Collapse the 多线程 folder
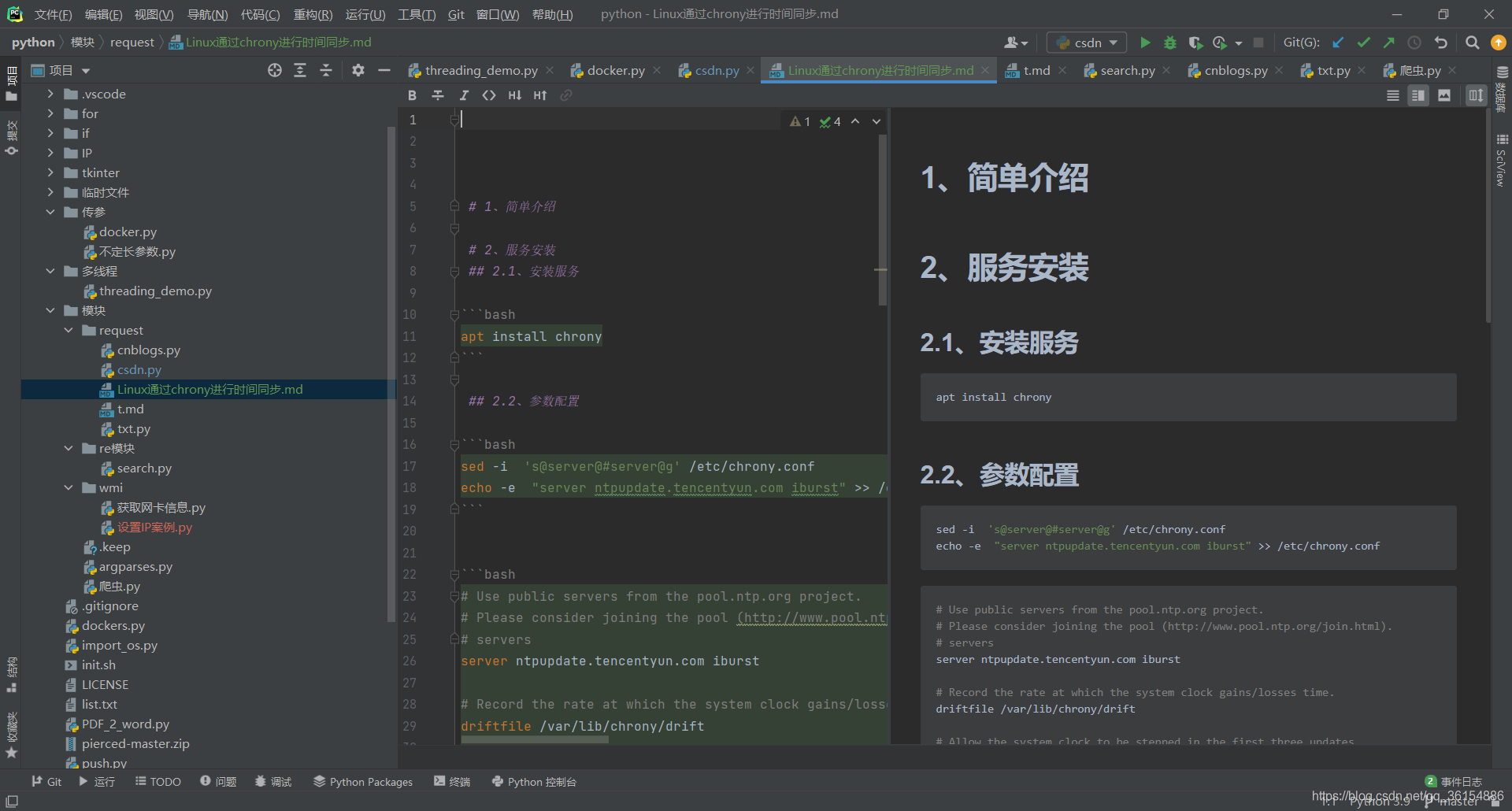This screenshot has width=1512, height=811. click(x=50, y=271)
